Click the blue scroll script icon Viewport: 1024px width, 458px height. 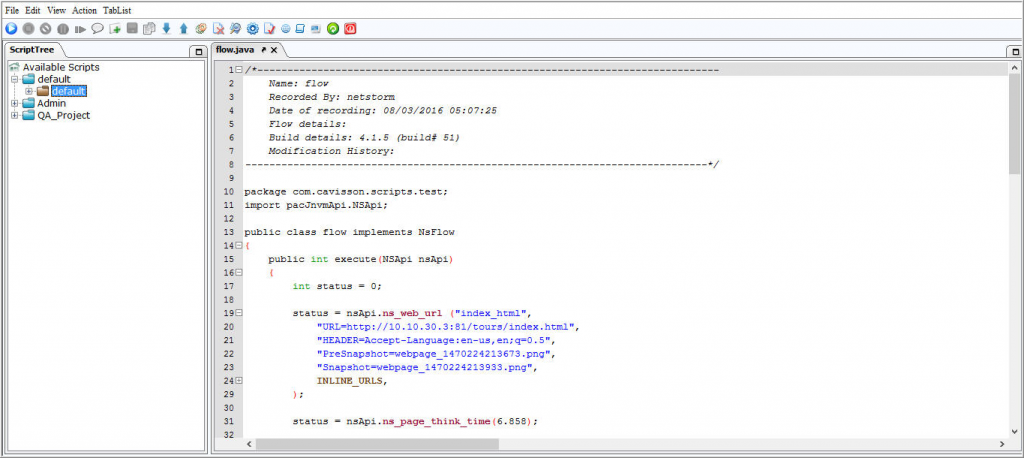click(x=300, y=29)
